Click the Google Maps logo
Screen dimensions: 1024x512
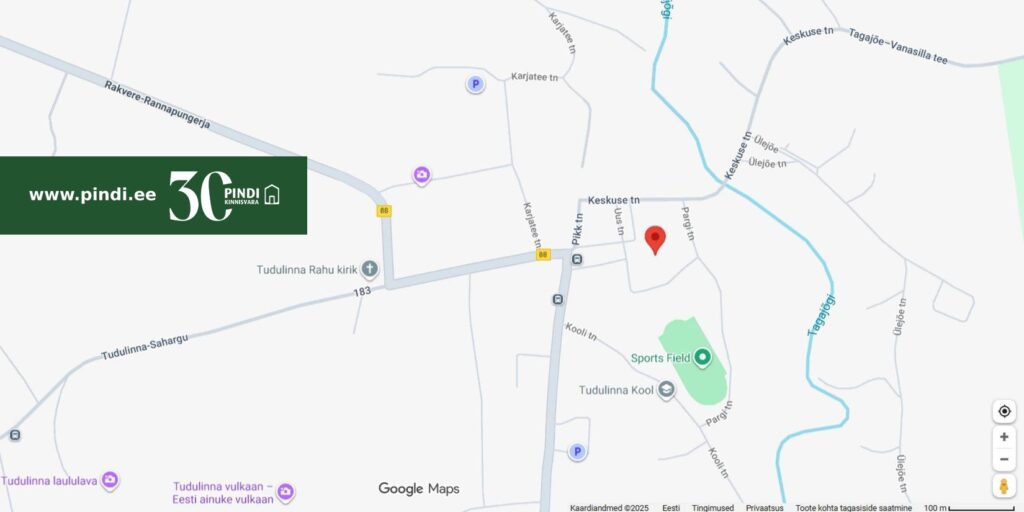tap(419, 488)
